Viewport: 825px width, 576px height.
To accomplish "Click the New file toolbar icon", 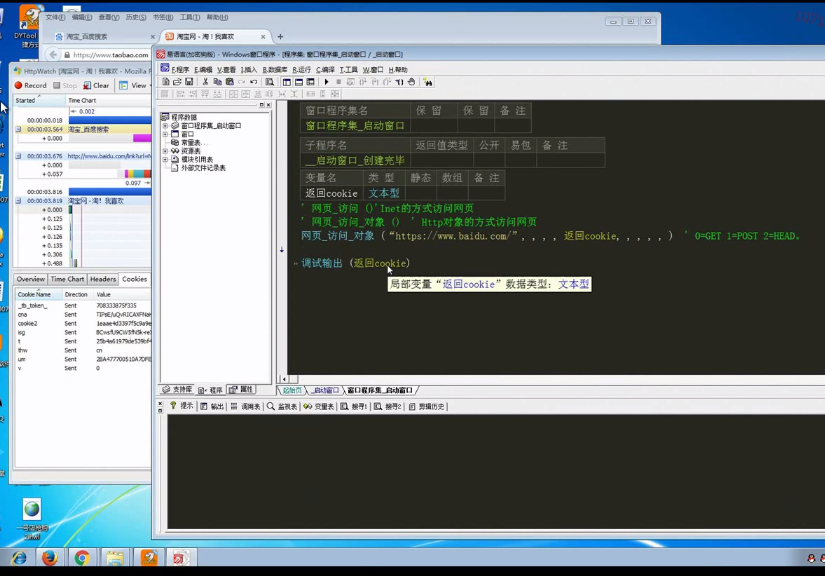I will [166, 82].
